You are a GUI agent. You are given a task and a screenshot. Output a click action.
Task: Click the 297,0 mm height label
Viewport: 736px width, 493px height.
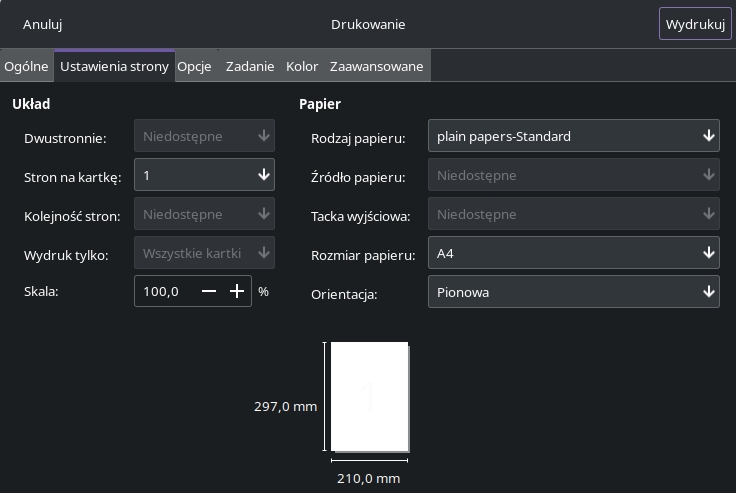285,406
